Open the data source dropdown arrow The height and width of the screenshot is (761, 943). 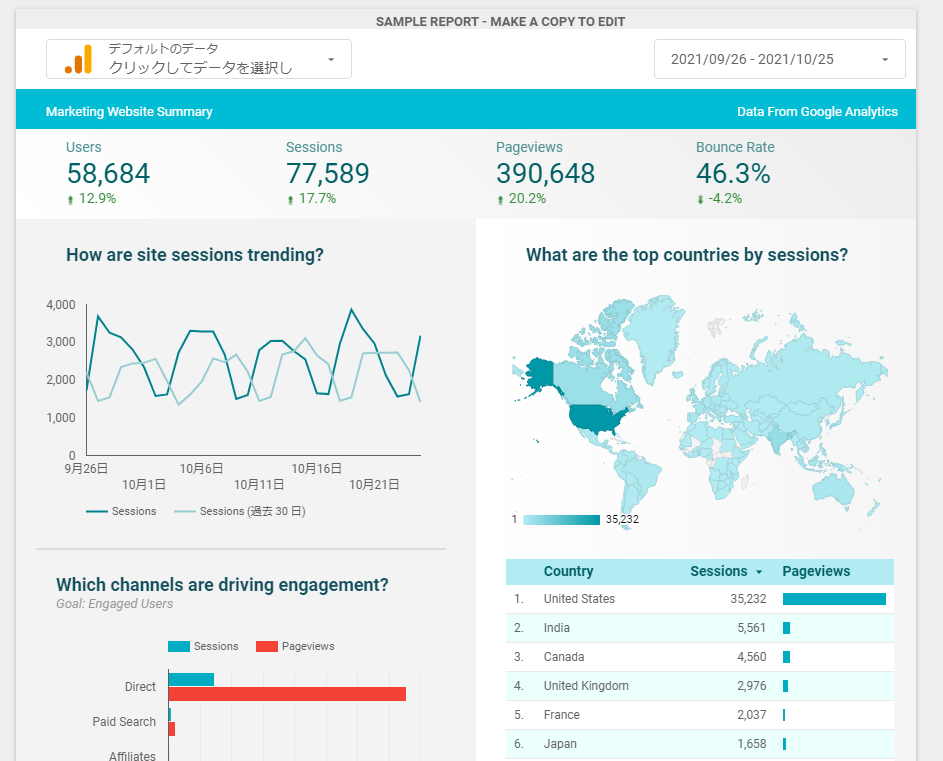point(331,60)
